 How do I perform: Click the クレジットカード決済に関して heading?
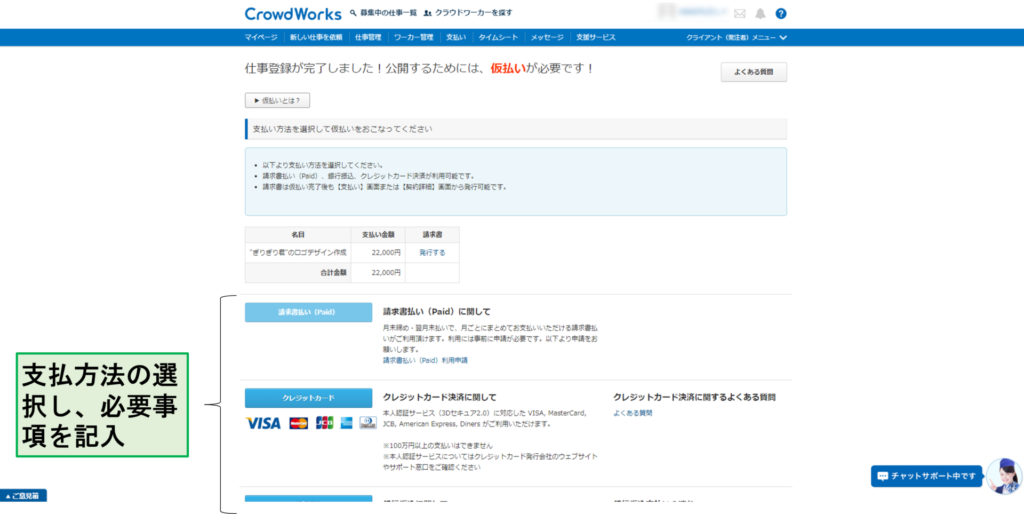point(440,397)
